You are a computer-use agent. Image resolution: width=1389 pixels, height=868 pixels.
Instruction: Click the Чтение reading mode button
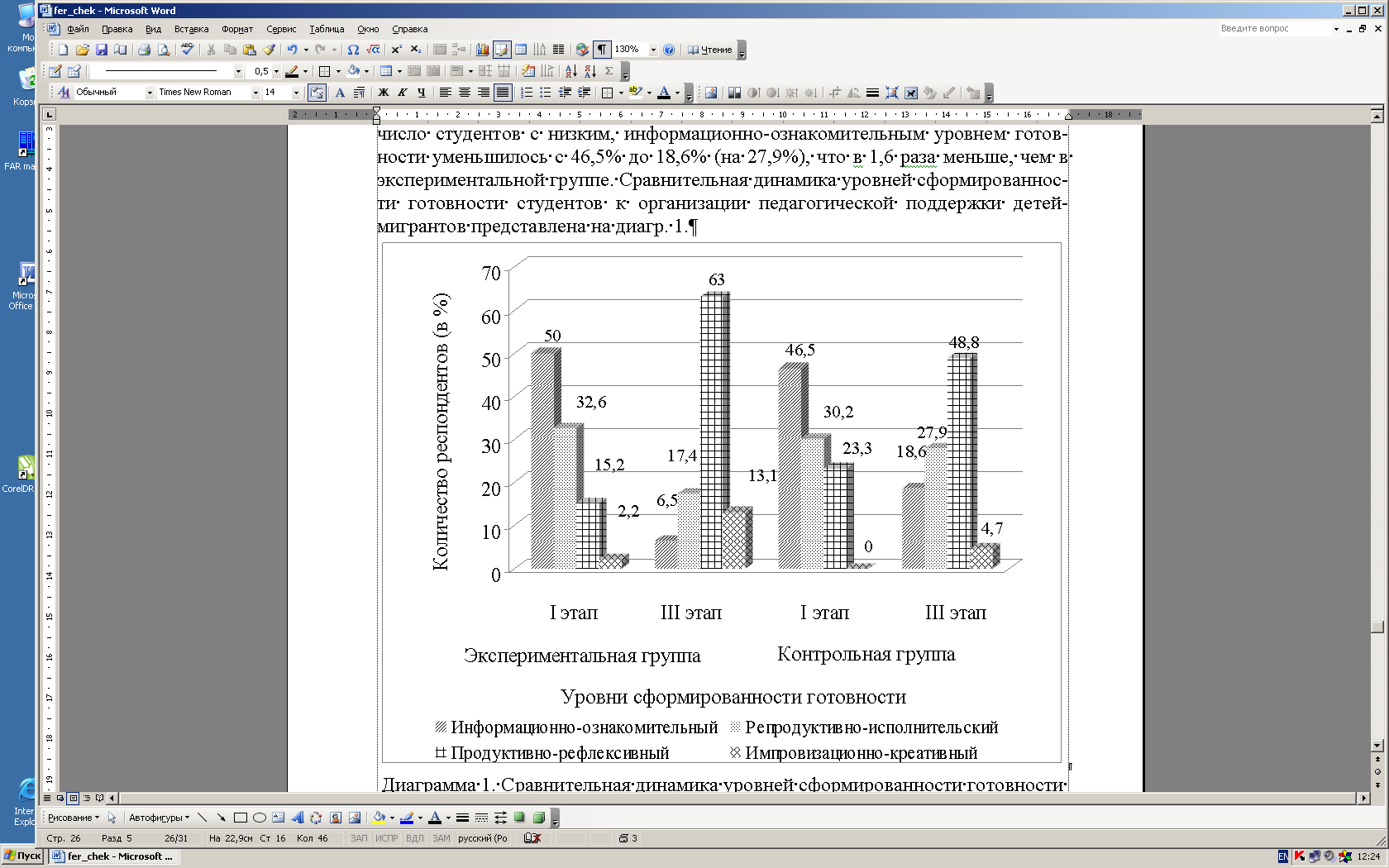[710, 50]
